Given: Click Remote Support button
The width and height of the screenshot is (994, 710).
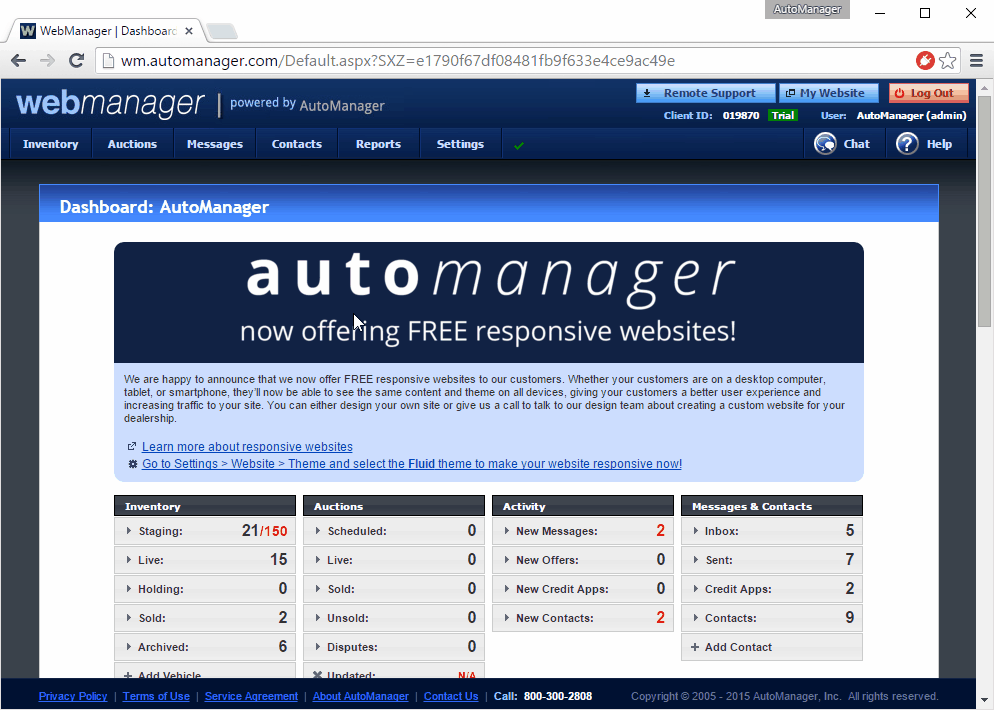Looking at the screenshot, I should click(x=706, y=93).
